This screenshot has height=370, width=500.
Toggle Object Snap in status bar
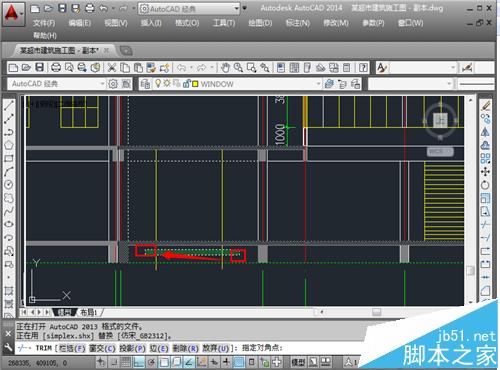coord(164,362)
